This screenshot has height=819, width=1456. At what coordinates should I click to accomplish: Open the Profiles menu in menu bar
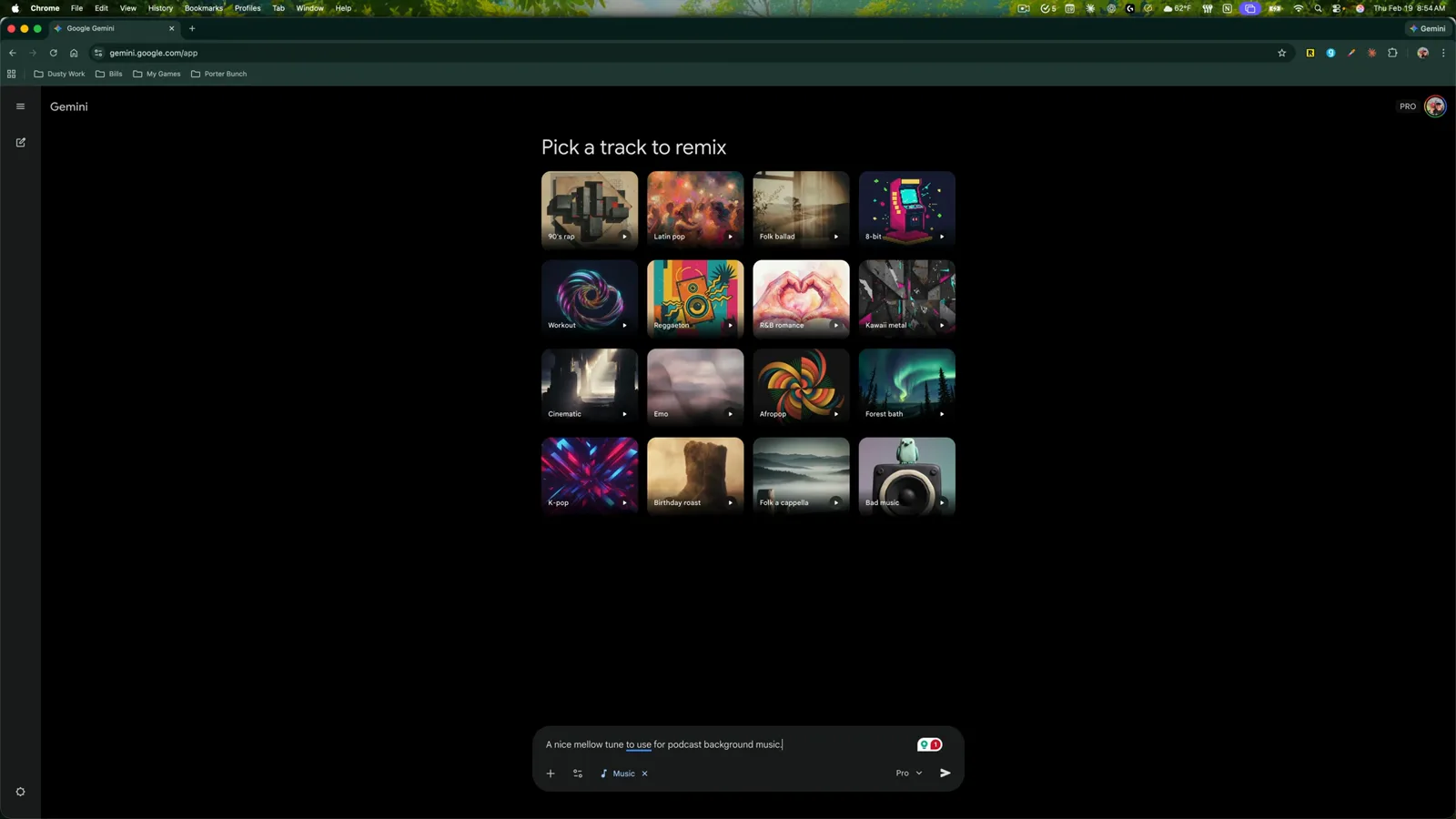click(248, 8)
